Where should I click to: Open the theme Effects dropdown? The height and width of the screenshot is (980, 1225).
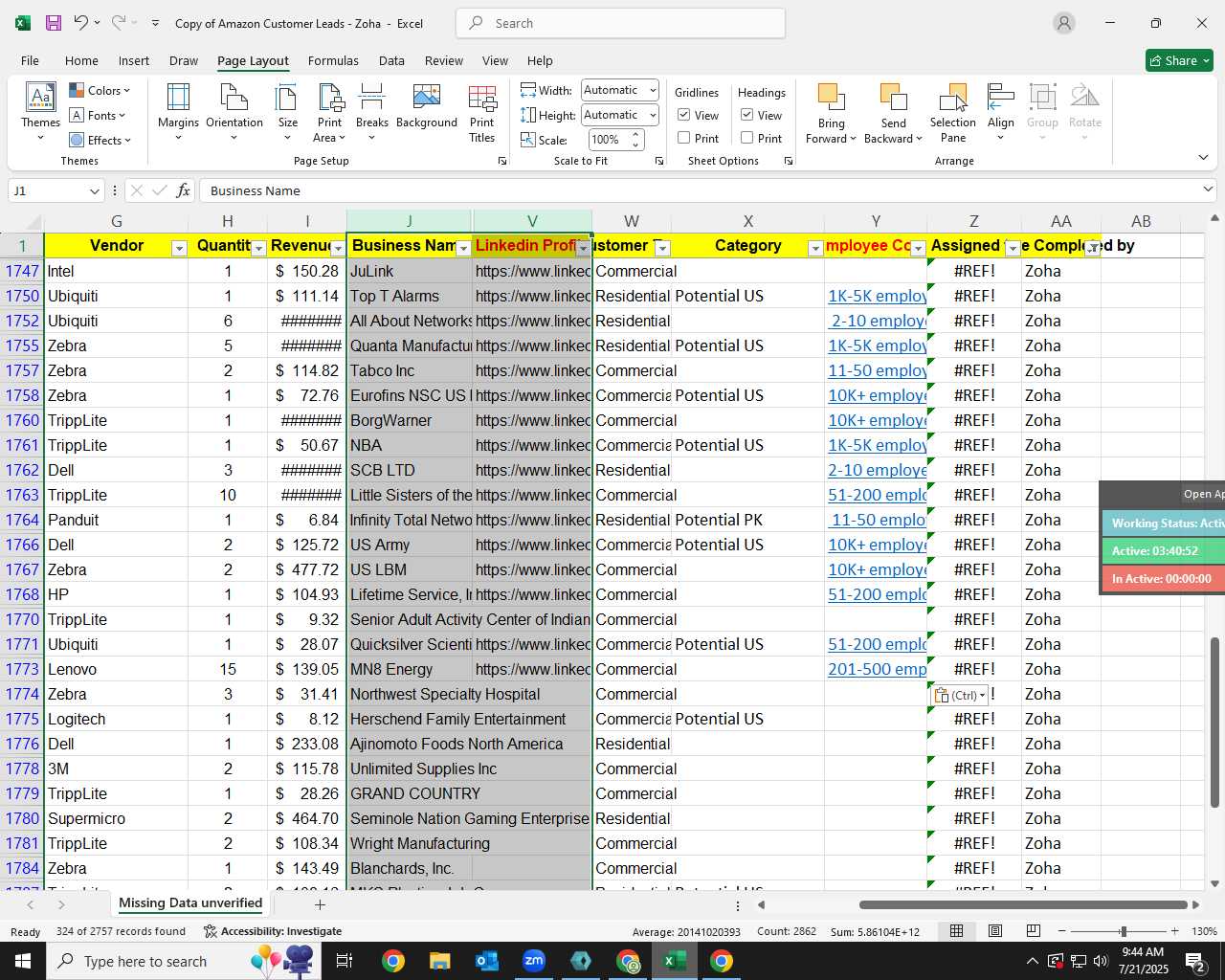point(100,140)
